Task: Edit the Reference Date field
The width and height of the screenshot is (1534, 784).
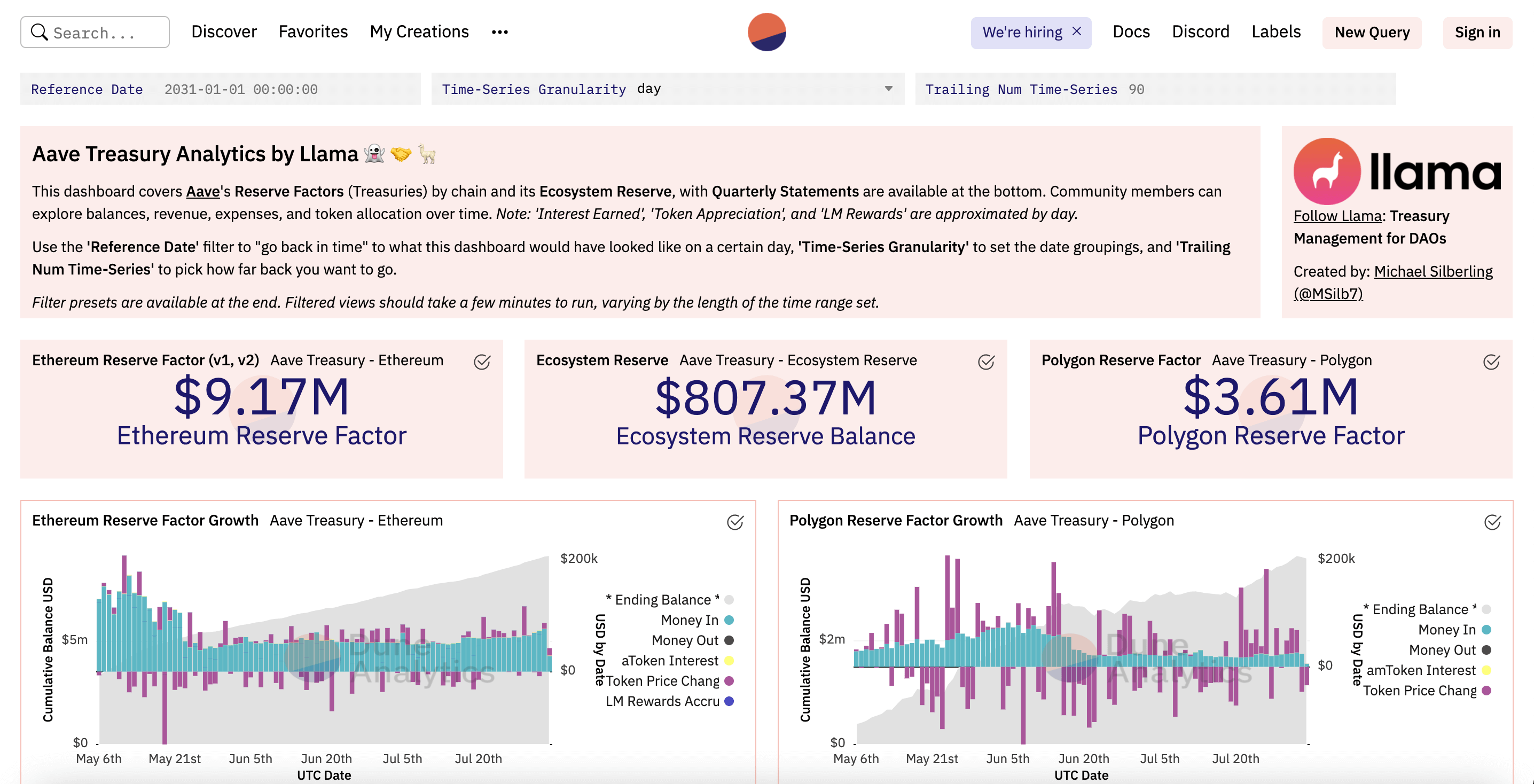Action: [221, 89]
